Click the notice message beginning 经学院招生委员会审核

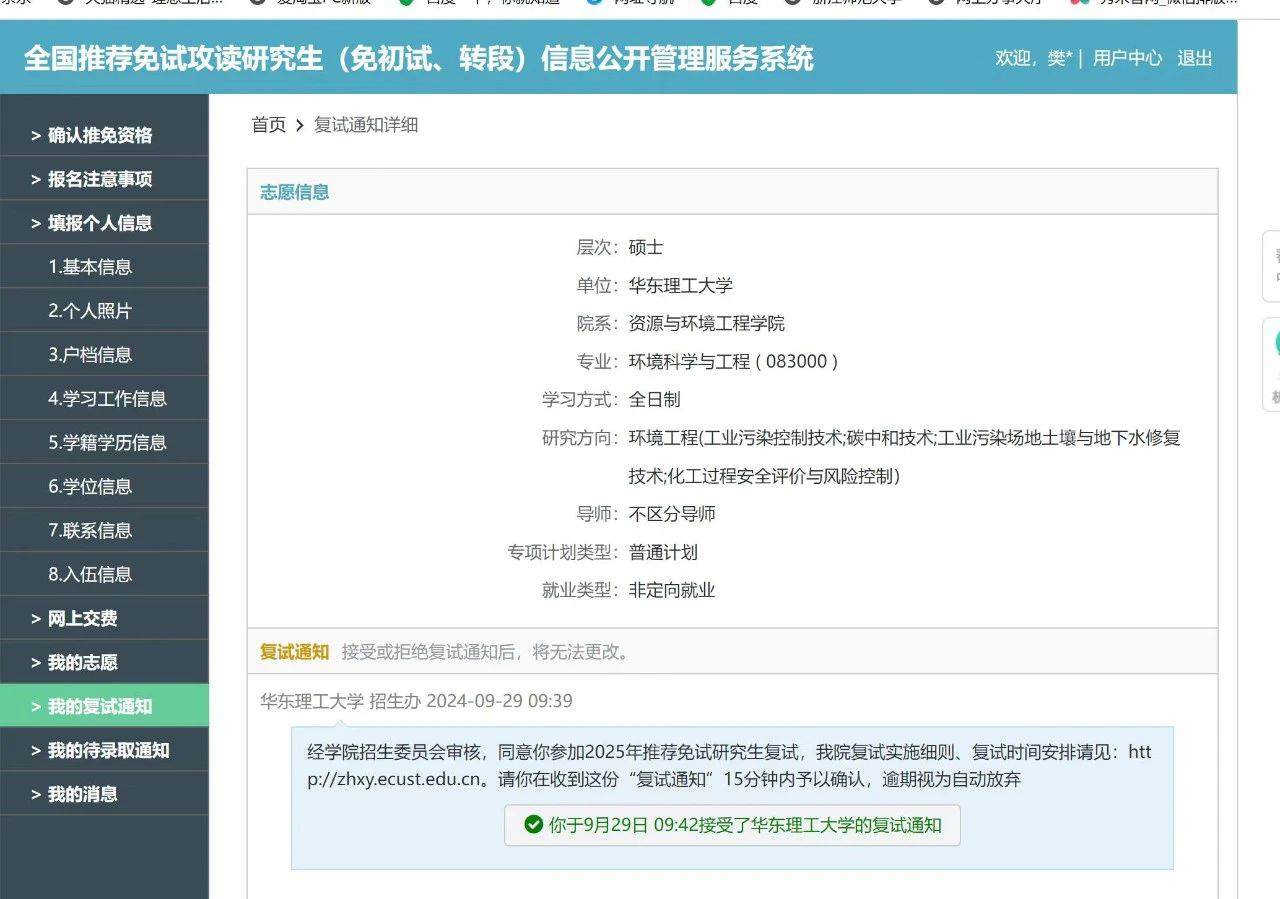[x=730, y=765]
